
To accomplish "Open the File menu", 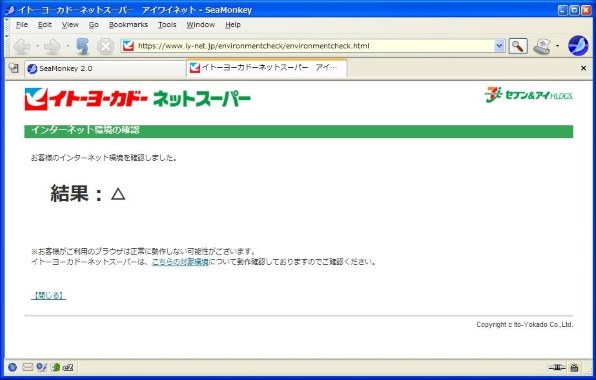I will pyautogui.click(x=22, y=25).
